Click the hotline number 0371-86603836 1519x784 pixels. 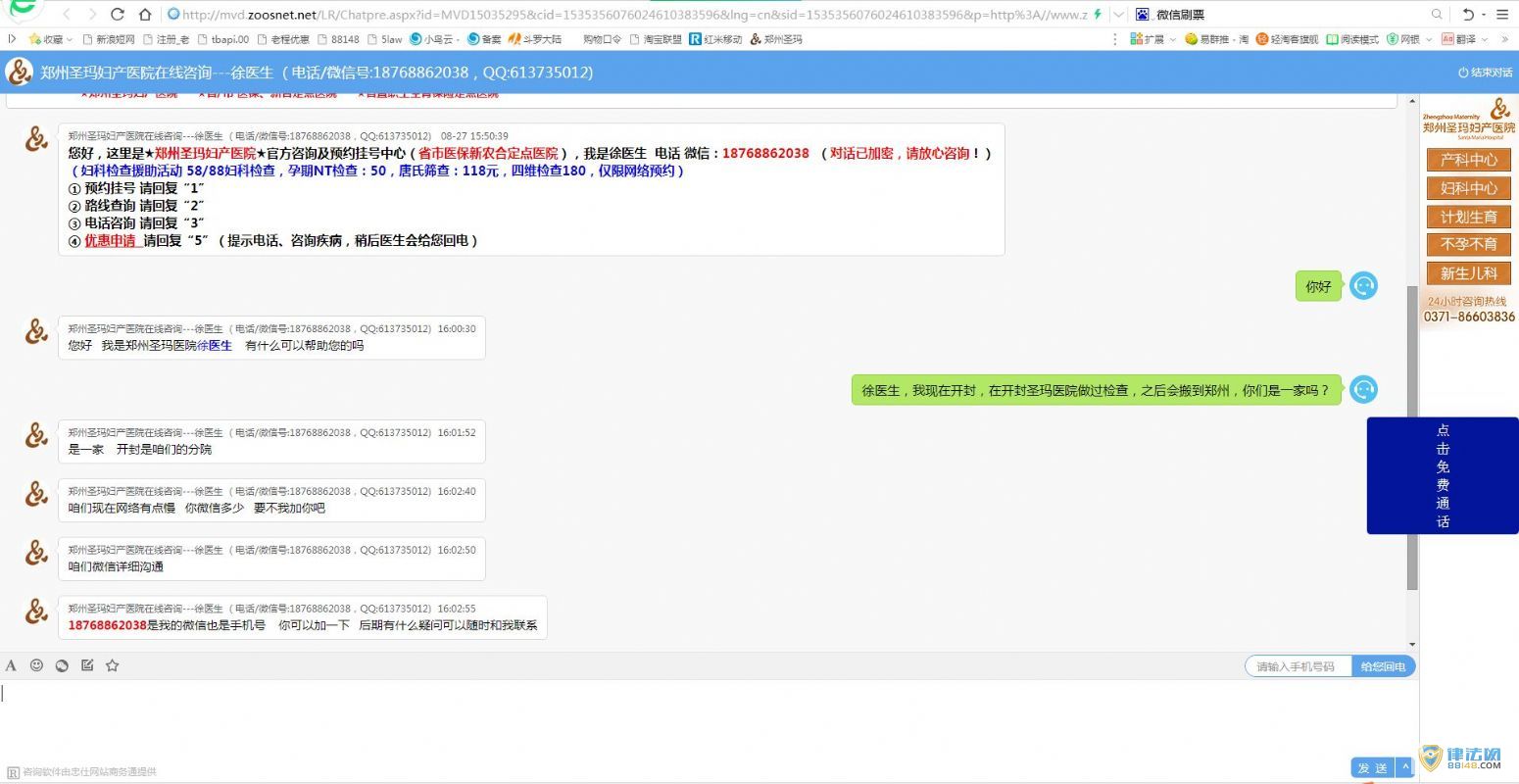coord(1469,317)
